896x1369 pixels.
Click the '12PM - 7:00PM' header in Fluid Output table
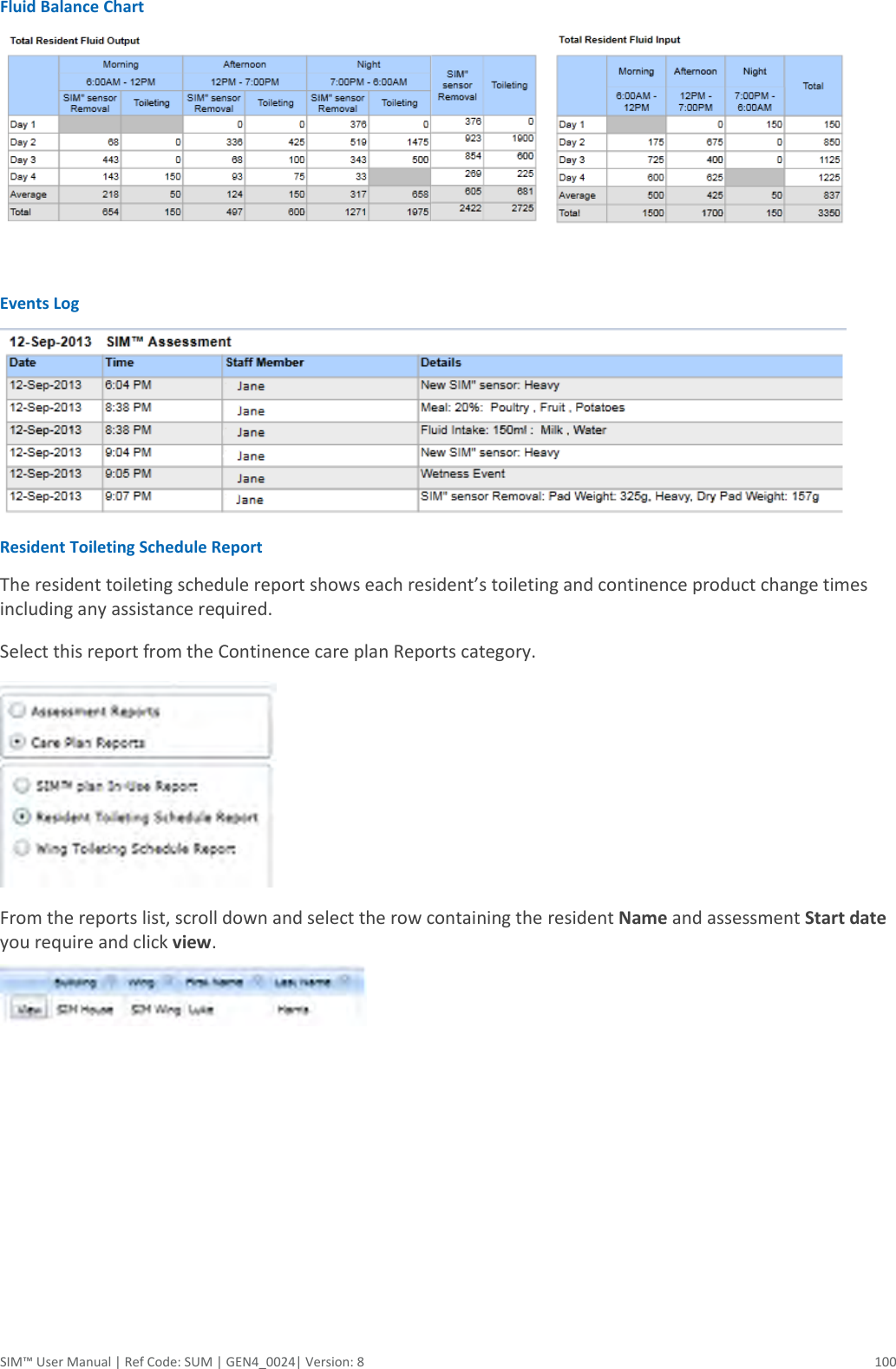click(x=245, y=82)
